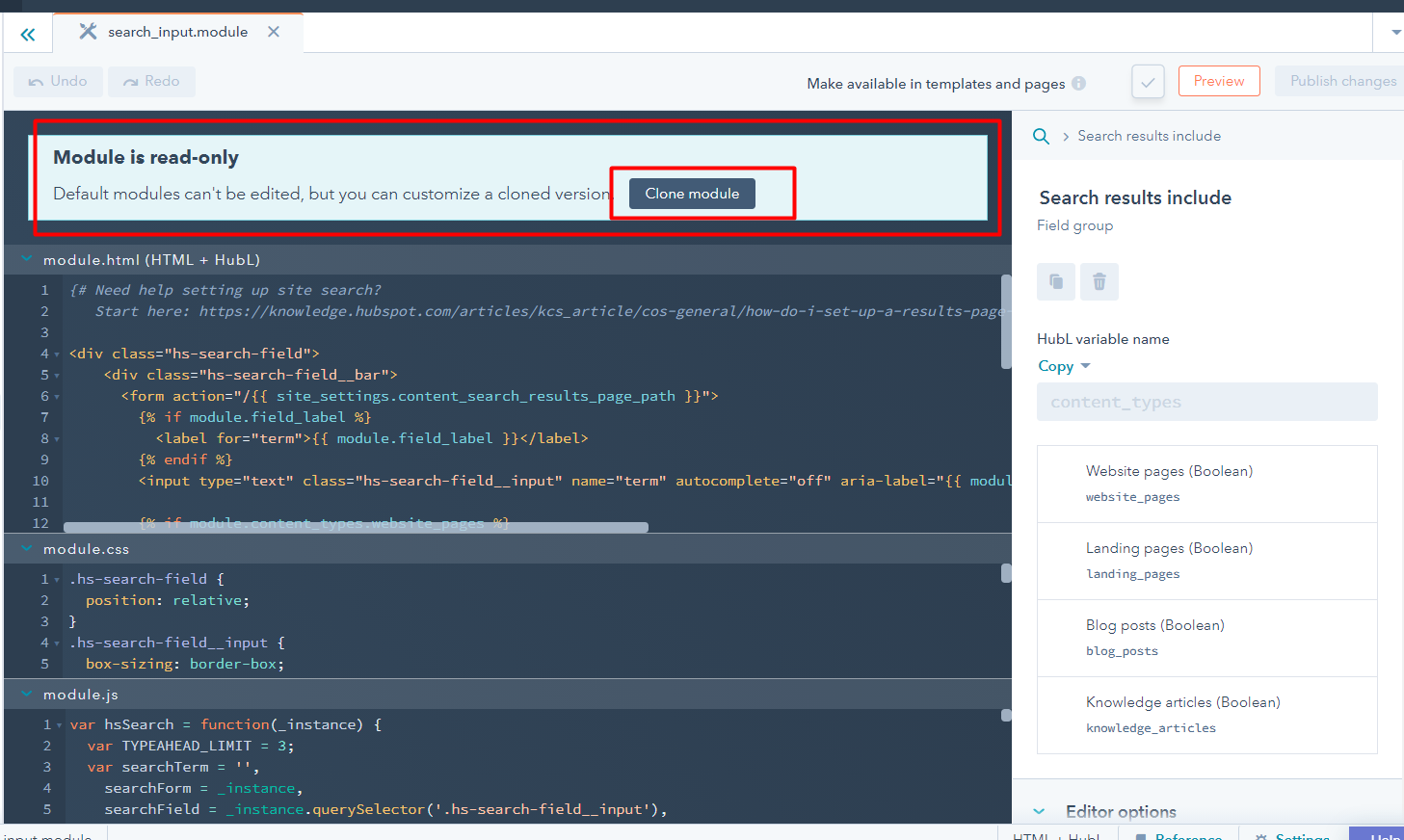
Task: Click the duplicate field group icon
Action: pyautogui.click(x=1056, y=281)
